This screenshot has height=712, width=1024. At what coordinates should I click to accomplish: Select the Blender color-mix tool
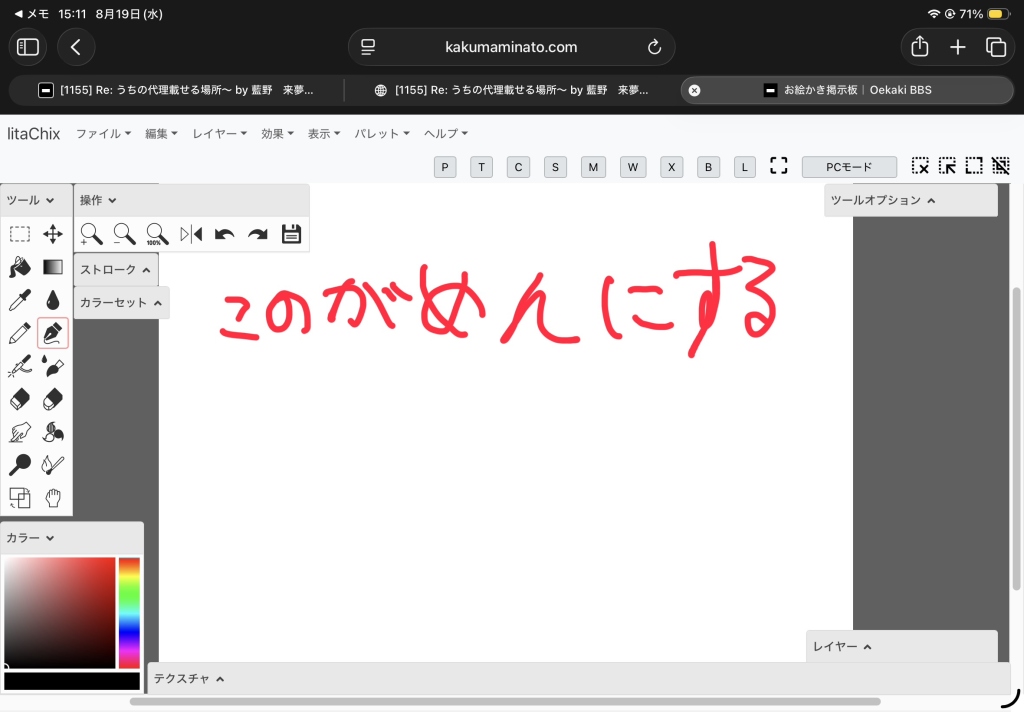[53, 432]
